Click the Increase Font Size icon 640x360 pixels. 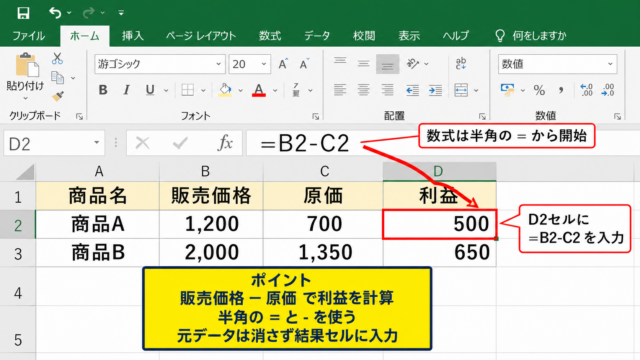[x=283, y=64]
